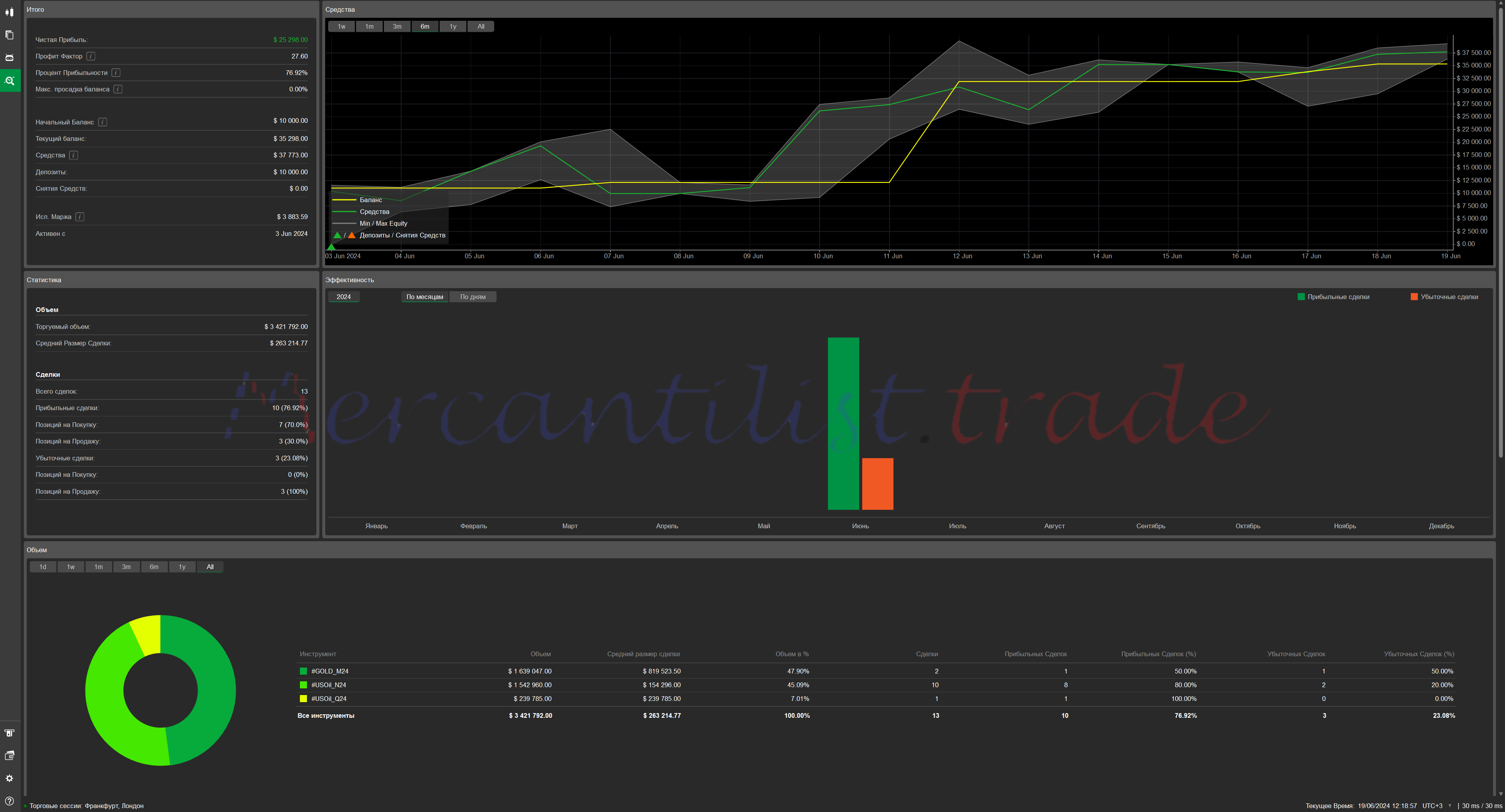
Task: Open the settings gear icon
Action: (x=9, y=779)
